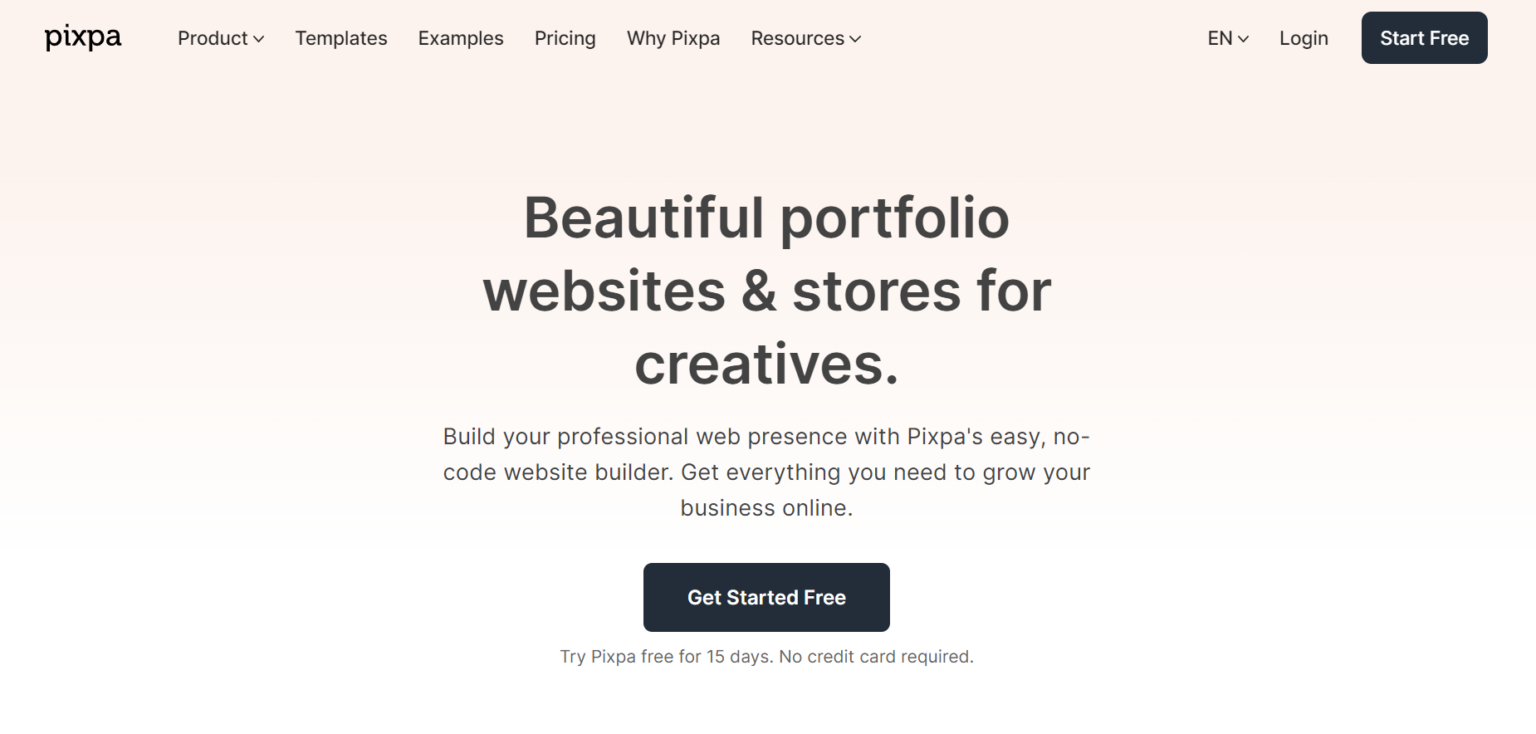Click the word 'creatives.' in the headline
This screenshot has width=1536, height=734.
(x=766, y=363)
